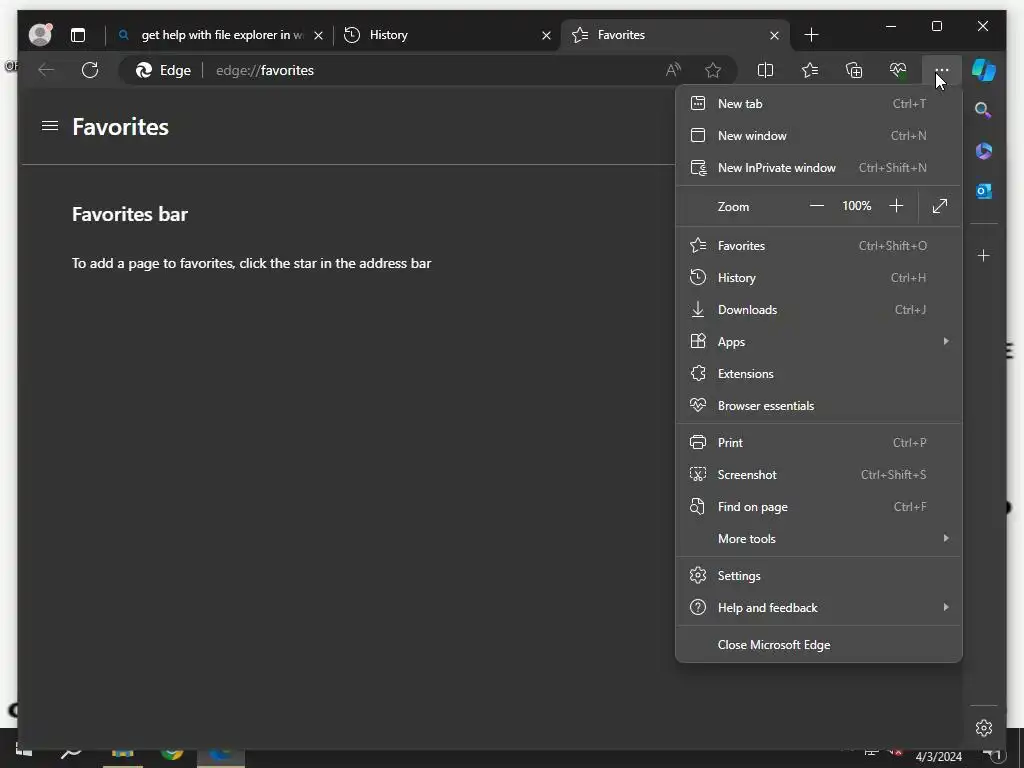Viewport: 1024px width, 768px height.
Task: Open a New InPrivate window
Action: point(818,168)
